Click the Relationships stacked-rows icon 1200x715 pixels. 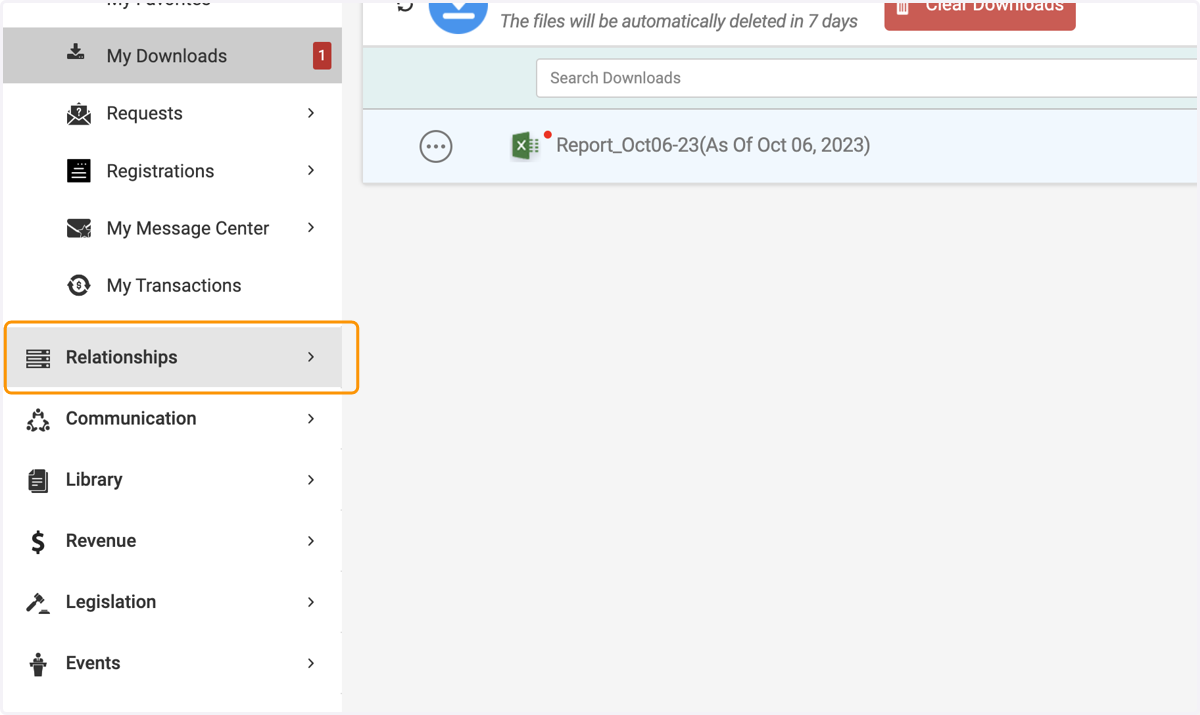pyautogui.click(x=38, y=358)
